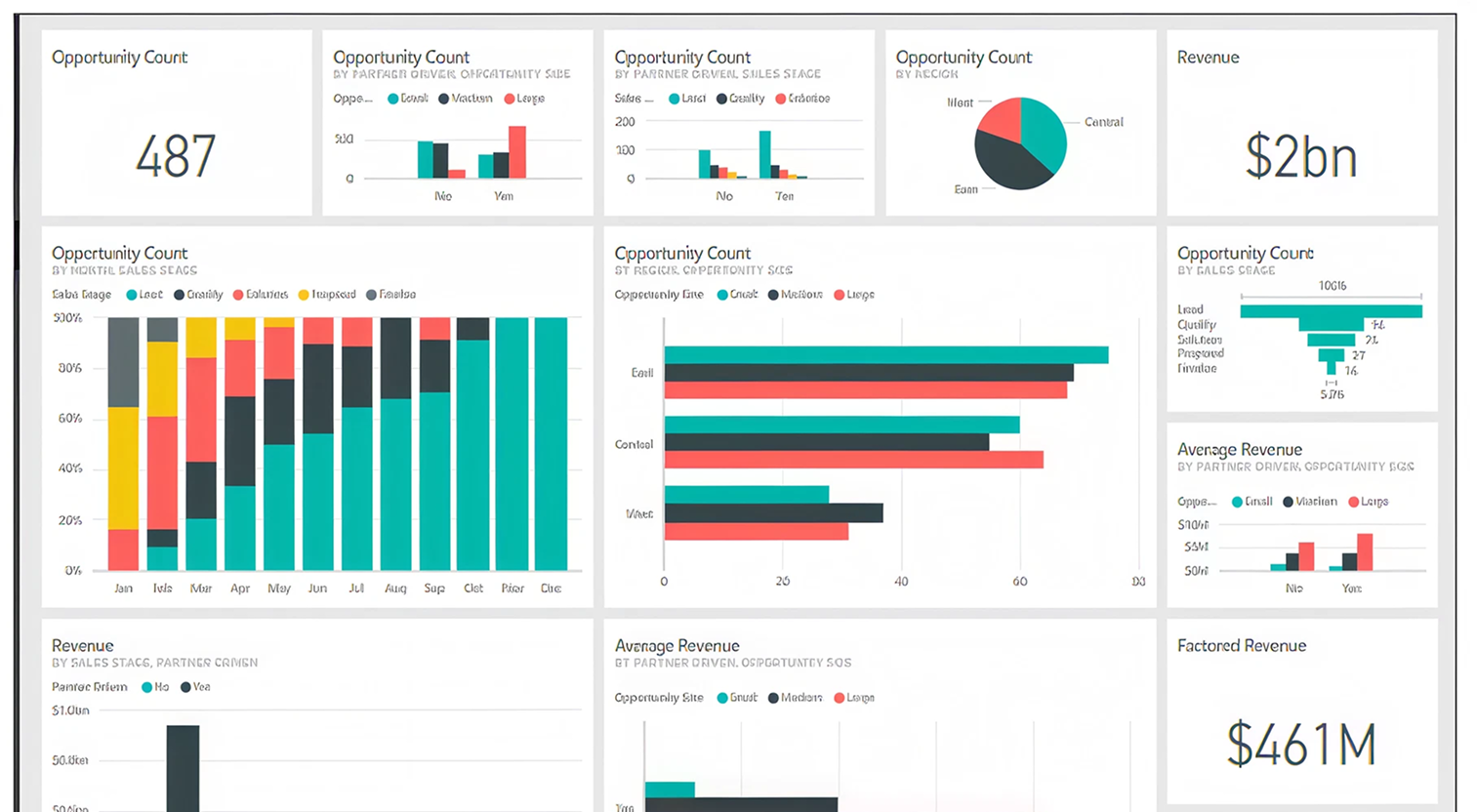1477x812 pixels.
Task: Select the $2bn revenue figure
Action: click(x=1301, y=156)
